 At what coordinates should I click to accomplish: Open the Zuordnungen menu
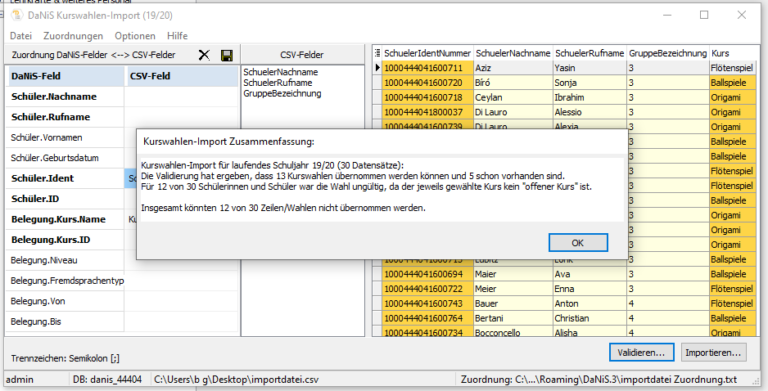73,36
